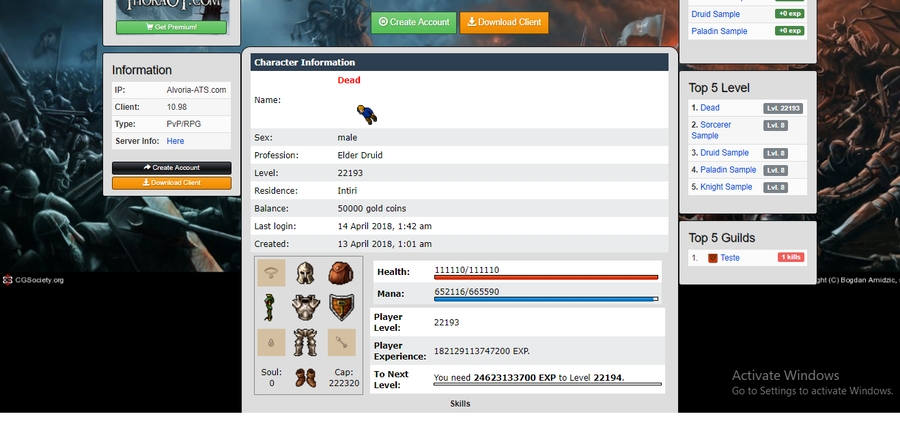Viewport: 900px width, 425px height.
Task: Click the empty ammo slot icon
Action: [x=341, y=343]
